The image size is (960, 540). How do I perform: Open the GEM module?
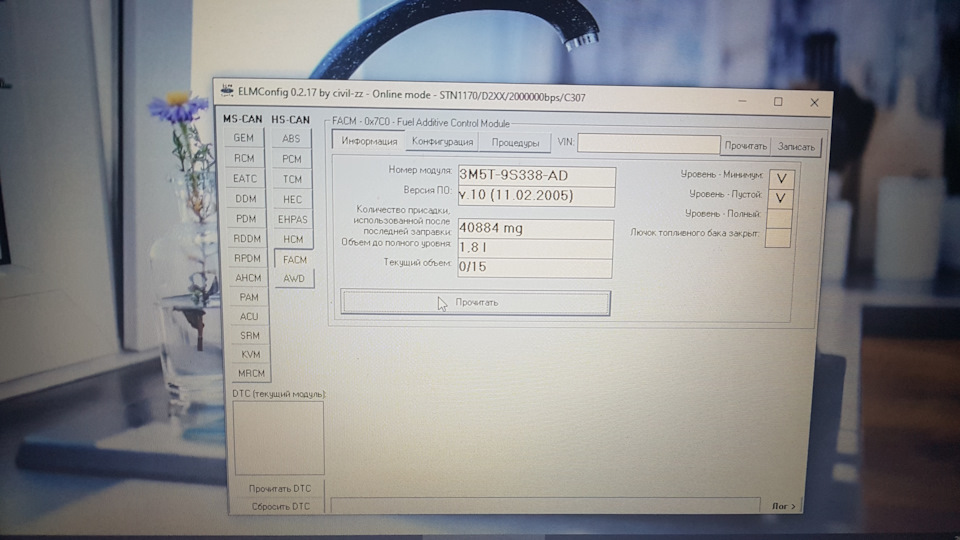pyautogui.click(x=244, y=138)
